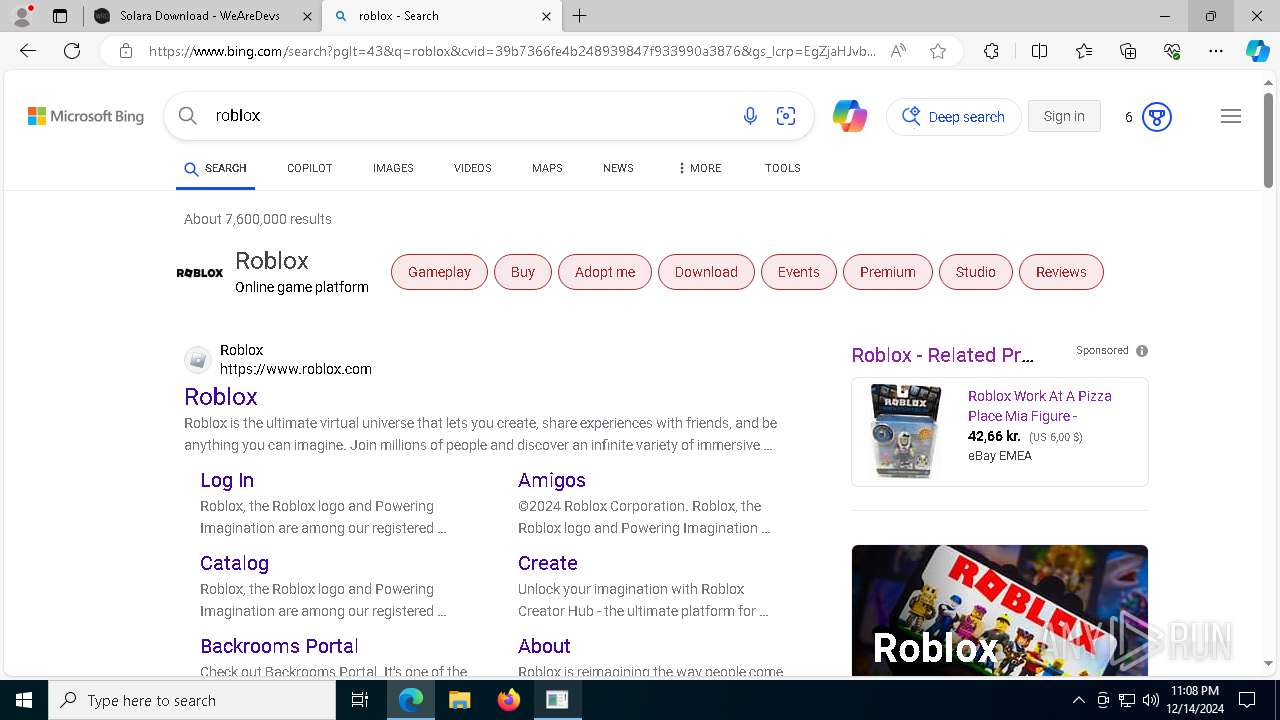View site information lock icon
The image size is (1280, 720).
pos(125,51)
